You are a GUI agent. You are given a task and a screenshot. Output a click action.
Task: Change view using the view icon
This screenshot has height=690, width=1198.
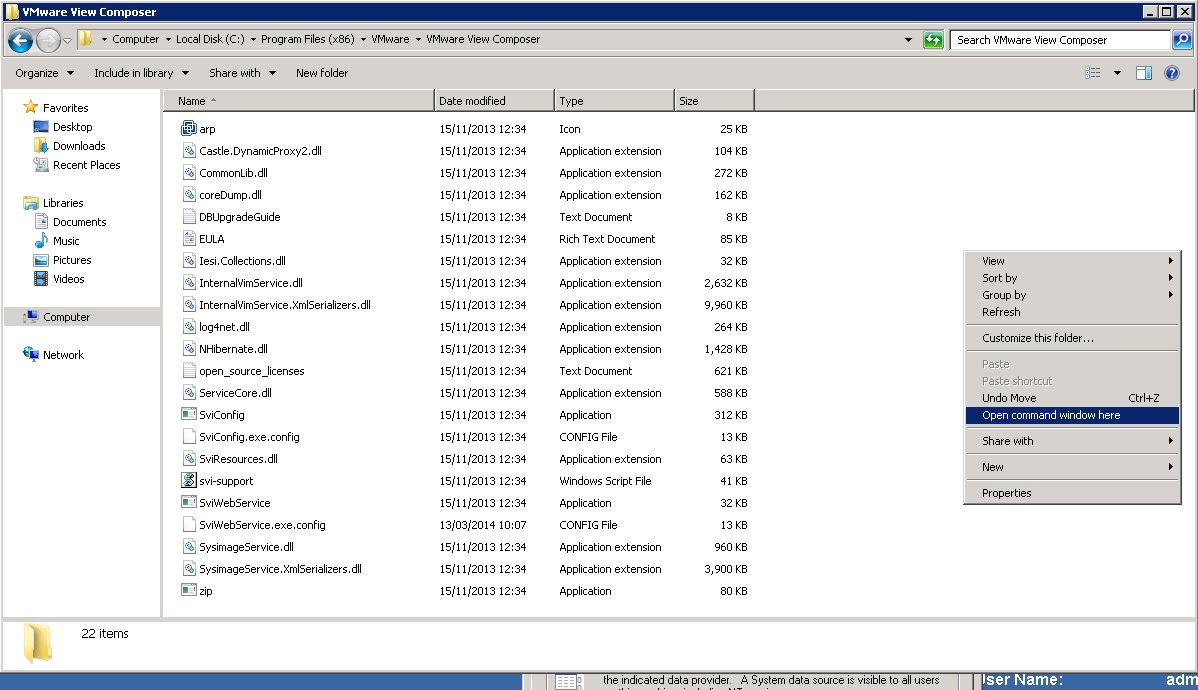click(1093, 73)
